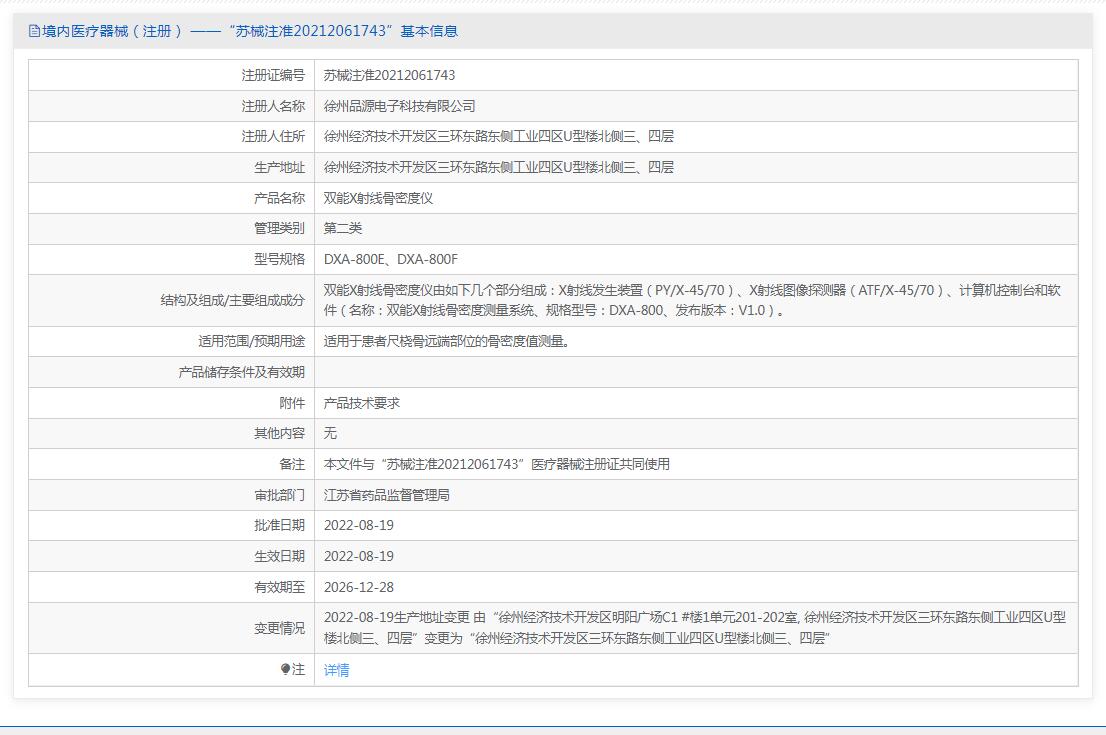The image size is (1106, 735).
Task: Click the 变更情况 row label
Action: [279, 628]
